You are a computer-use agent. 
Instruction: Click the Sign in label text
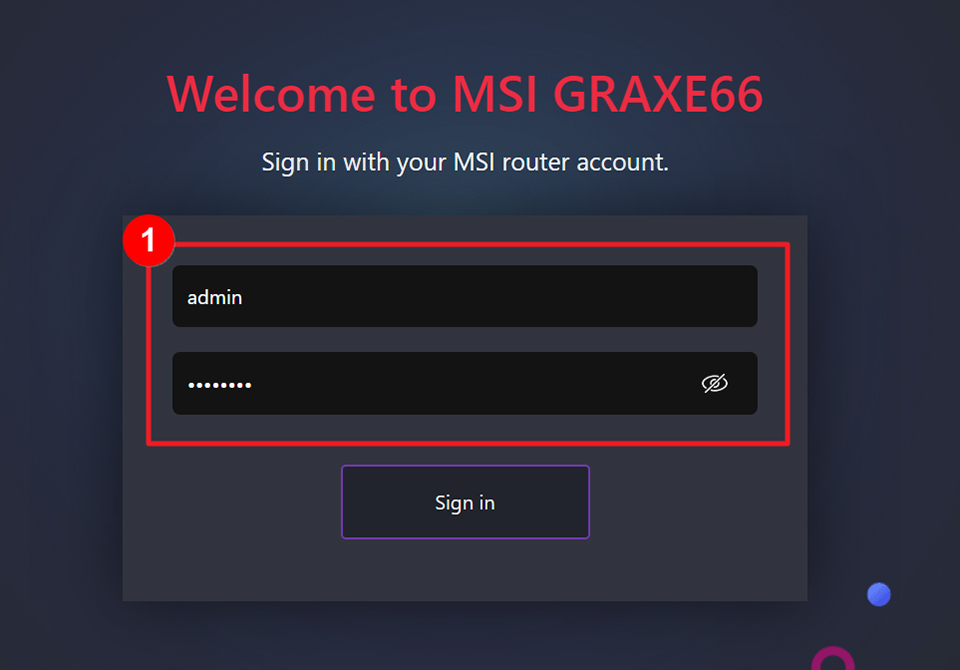(x=465, y=503)
